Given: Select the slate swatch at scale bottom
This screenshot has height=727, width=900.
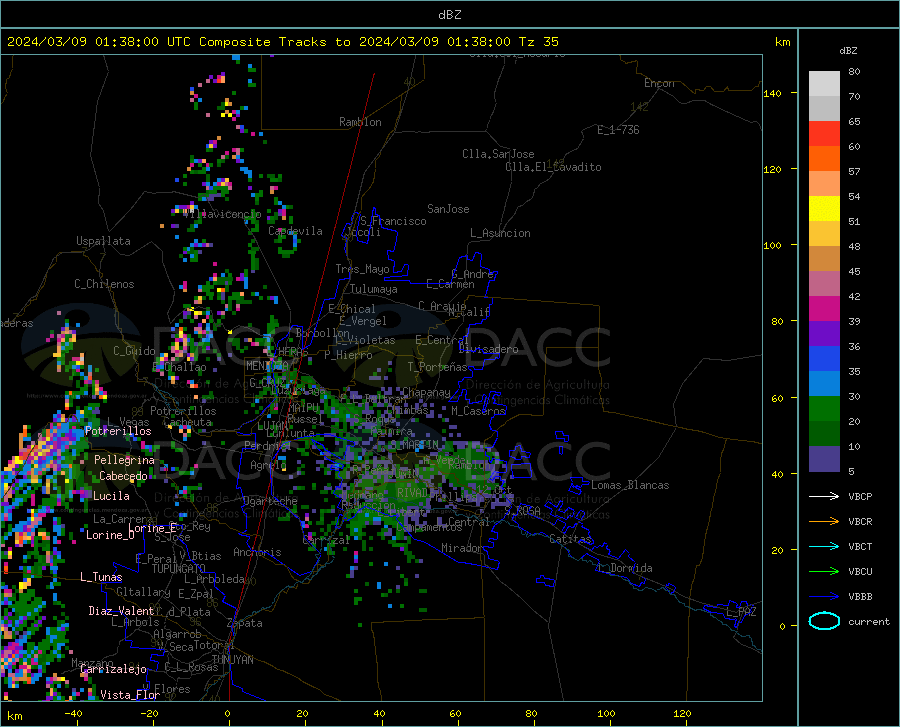Looking at the screenshot, I should point(824,459).
